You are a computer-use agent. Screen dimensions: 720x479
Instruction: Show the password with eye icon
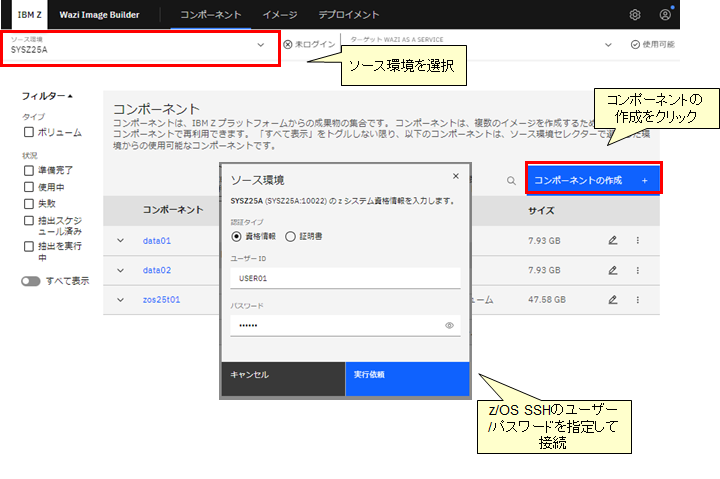point(449,325)
